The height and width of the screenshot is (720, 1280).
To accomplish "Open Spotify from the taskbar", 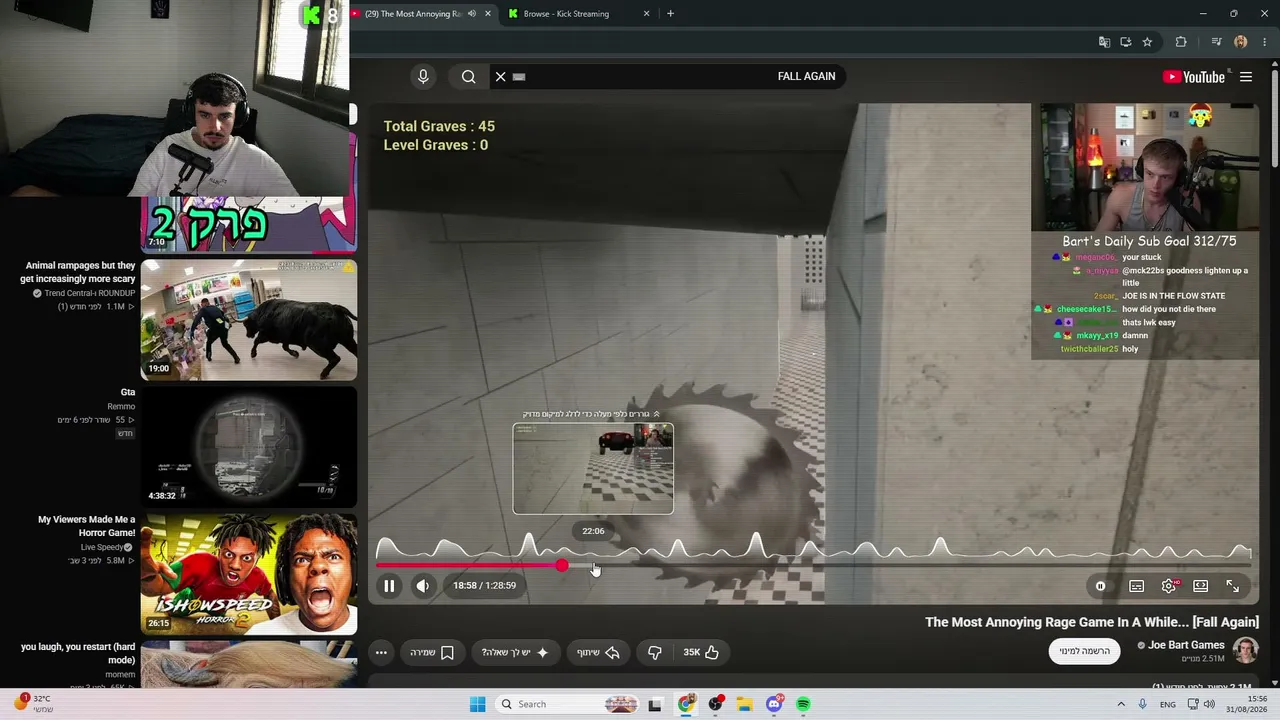I will [803, 704].
